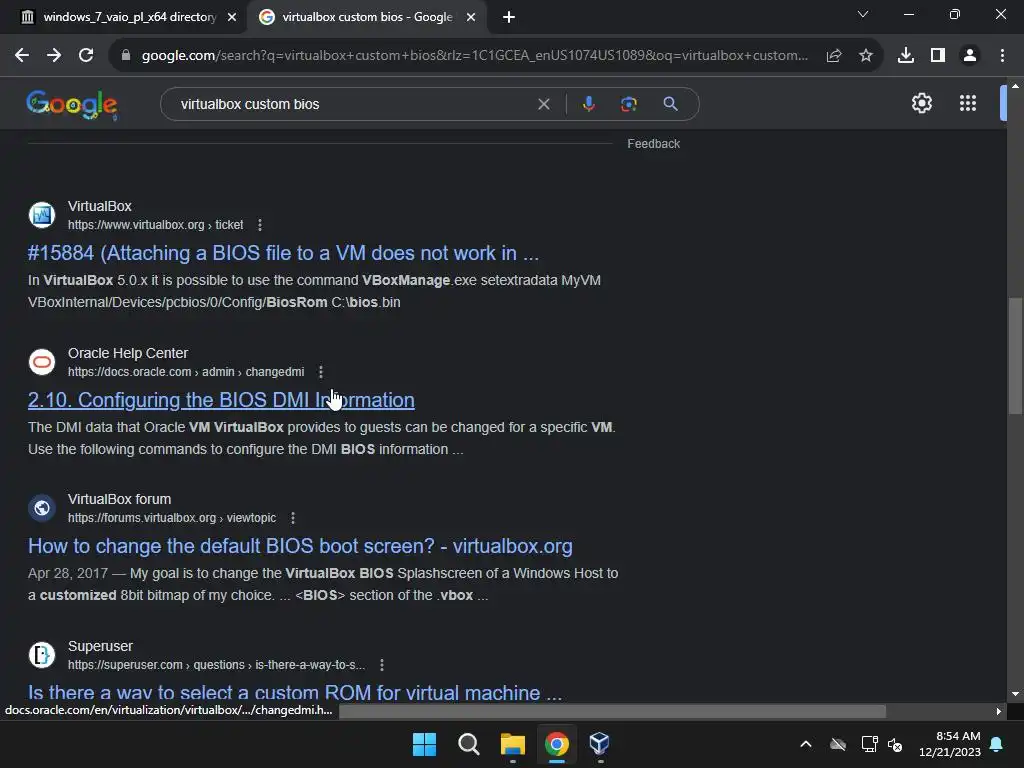The width and height of the screenshot is (1024, 768).
Task: Click the Oracle Help Center favicon
Action: (x=42, y=362)
